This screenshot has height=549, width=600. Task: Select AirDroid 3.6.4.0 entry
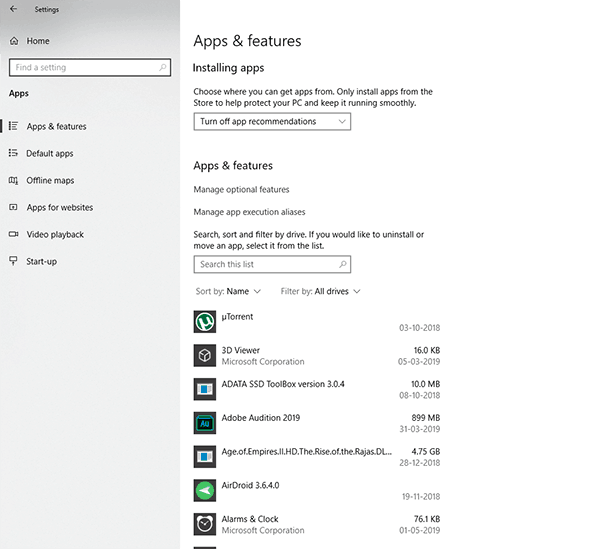pyautogui.click(x=317, y=490)
